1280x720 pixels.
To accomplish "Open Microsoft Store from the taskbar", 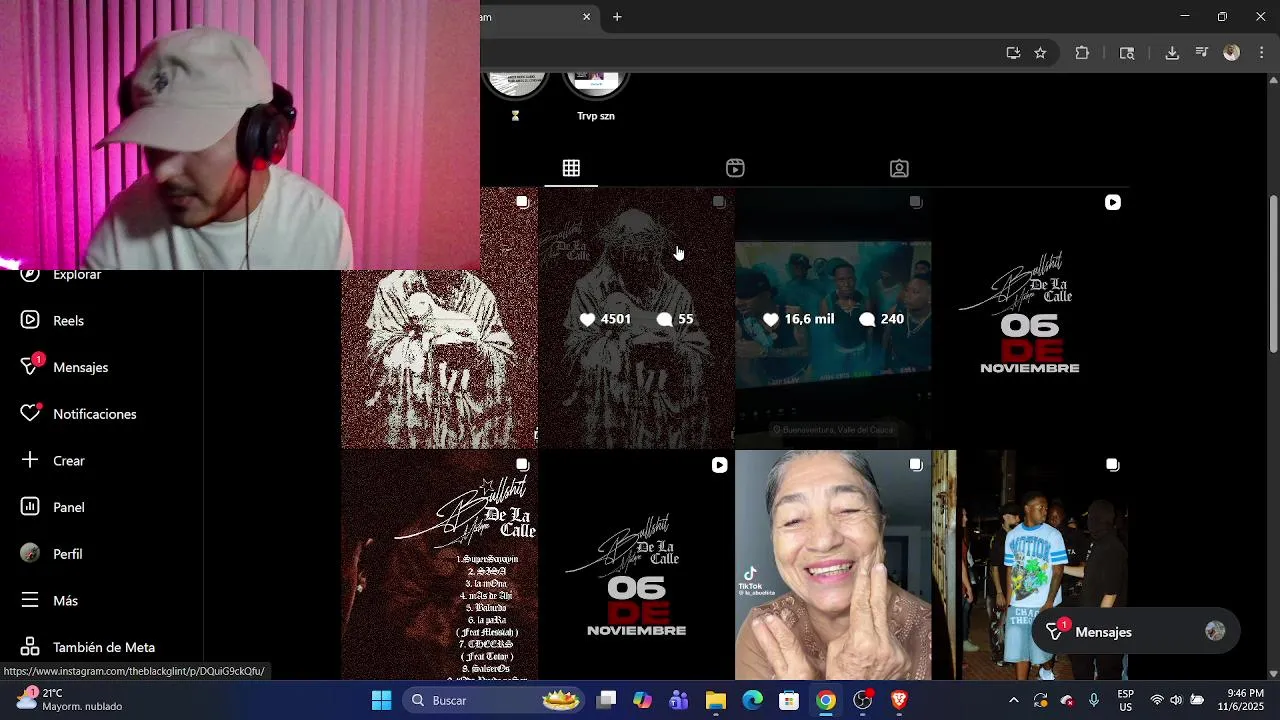I will [x=789, y=700].
